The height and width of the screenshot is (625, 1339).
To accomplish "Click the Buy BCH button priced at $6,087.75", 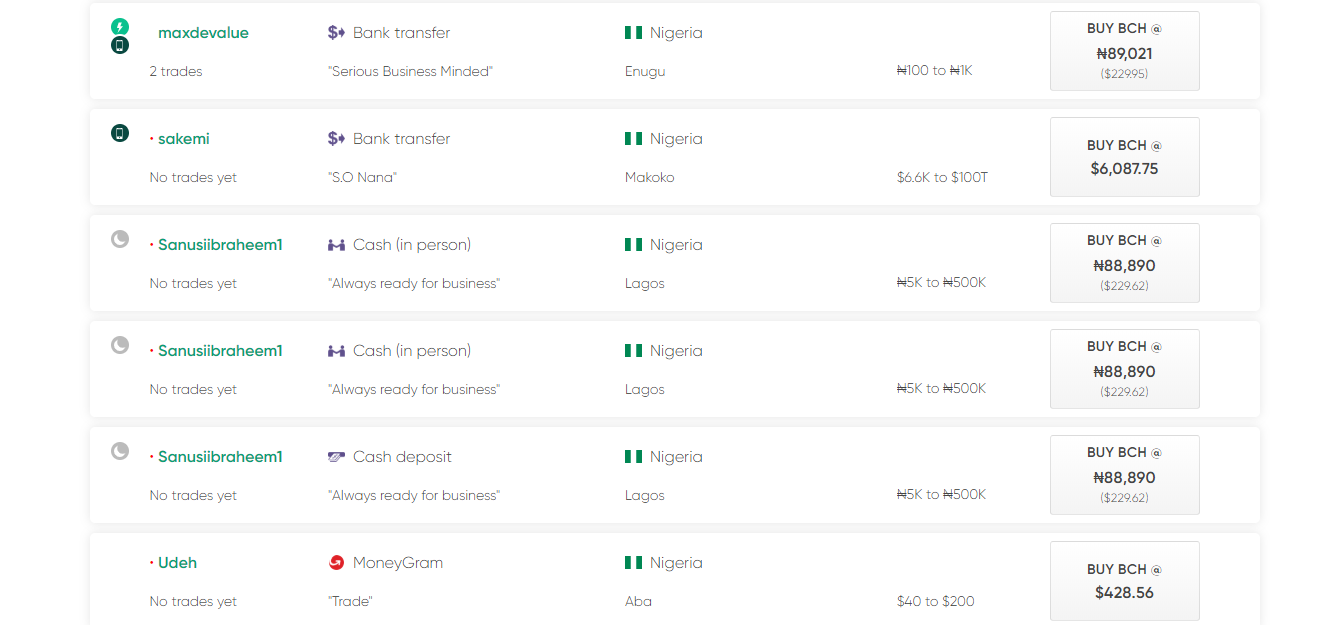I will click(1125, 157).
